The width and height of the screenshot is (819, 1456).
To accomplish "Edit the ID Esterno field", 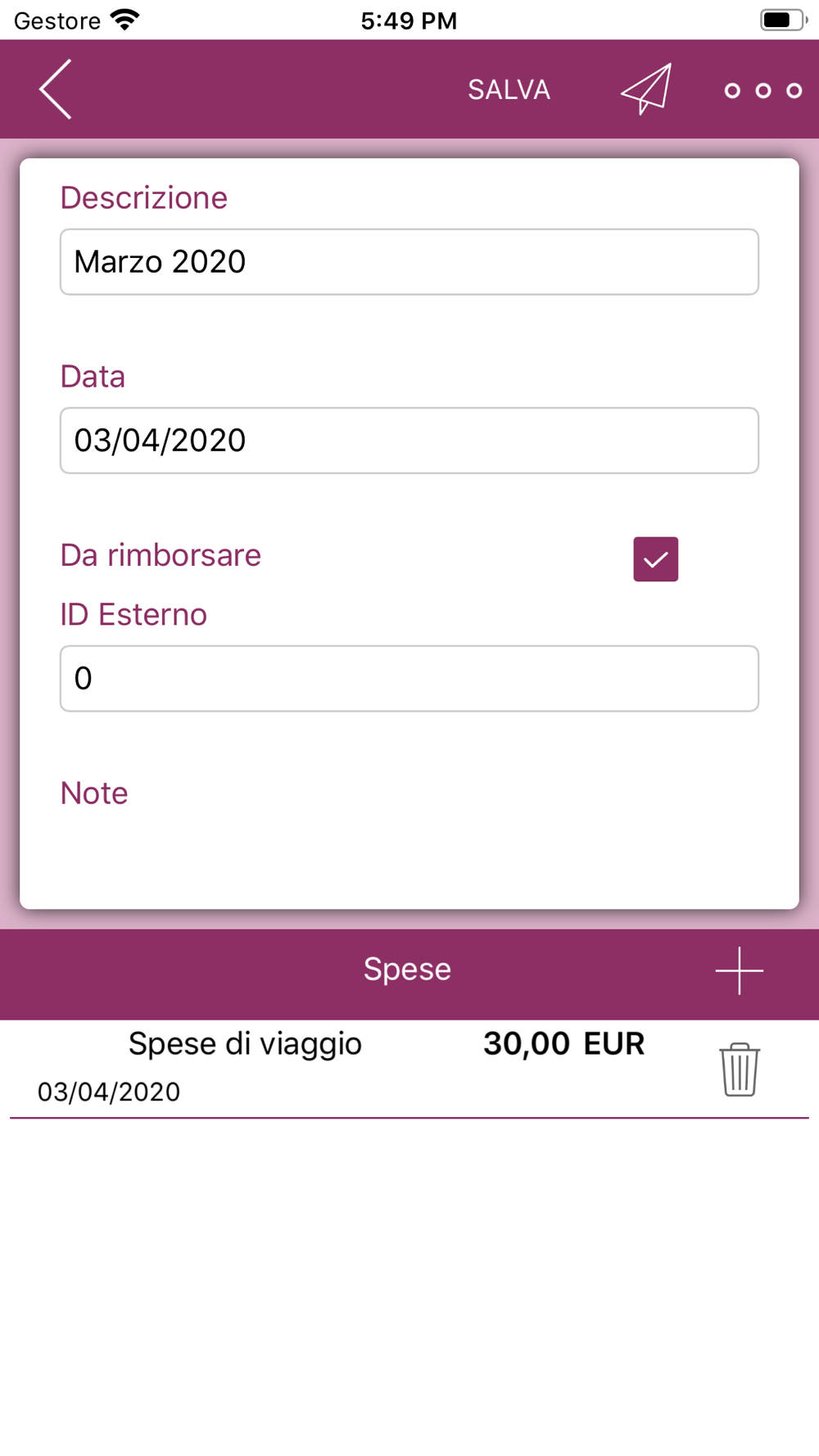I will [409, 678].
